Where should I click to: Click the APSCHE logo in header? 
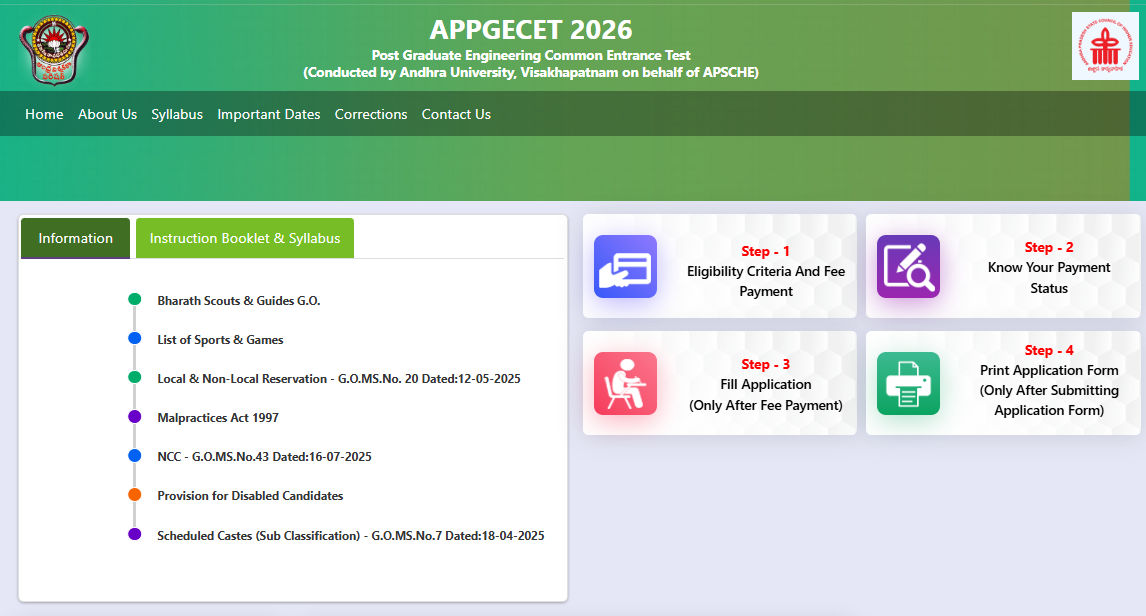(x=1104, y=46)
